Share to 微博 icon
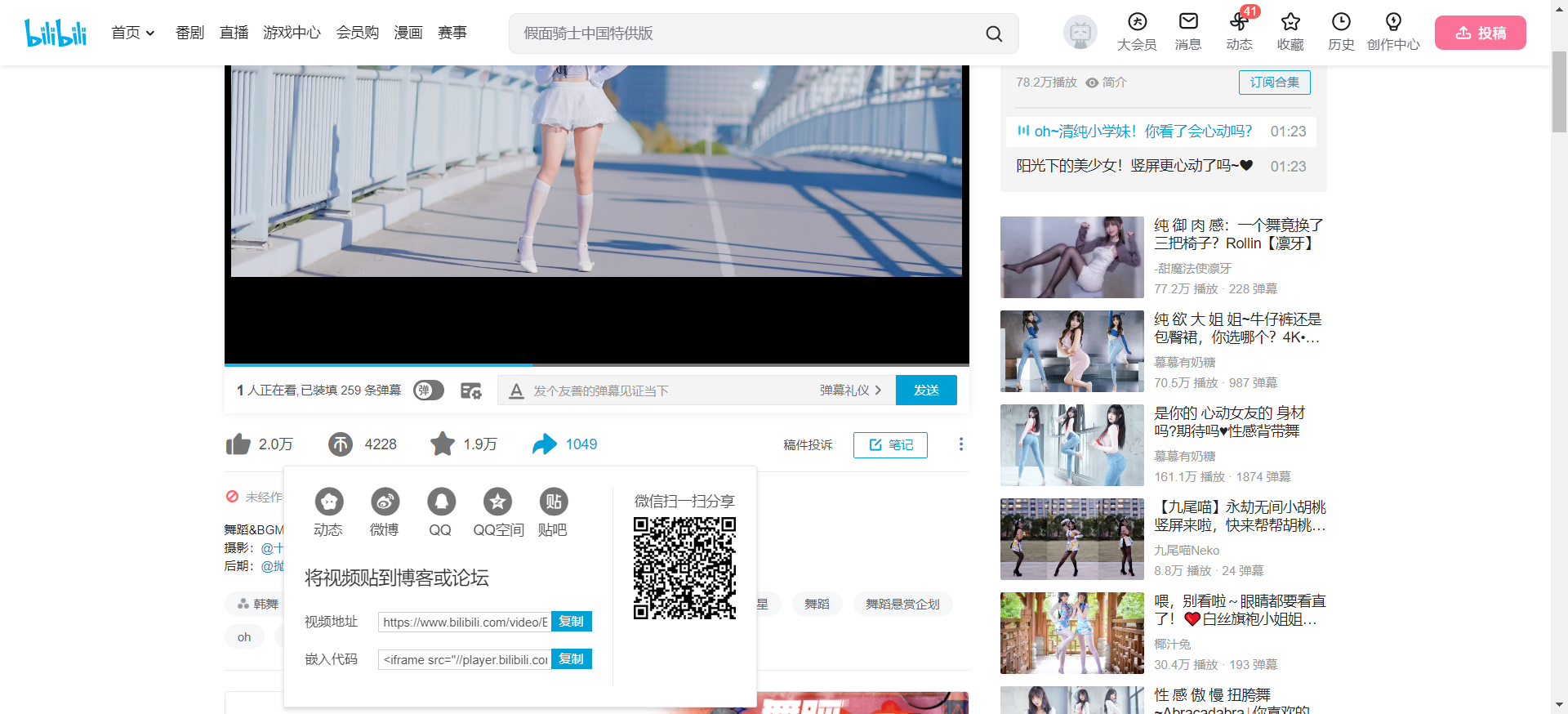This screenshot has width=1568, height=714. (385, 513)
